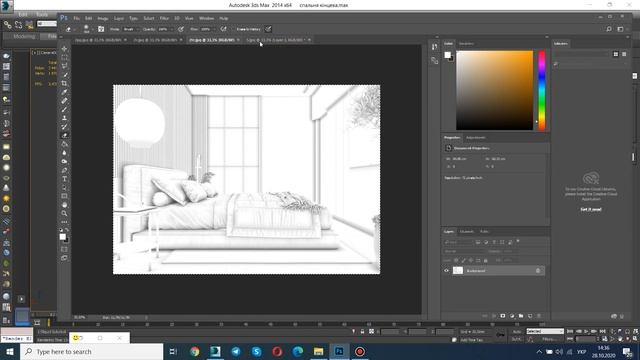Image resolution: width=640 pixels, height=360 pixels.
Task: Toggle pressure for size button
Action: 268,29
